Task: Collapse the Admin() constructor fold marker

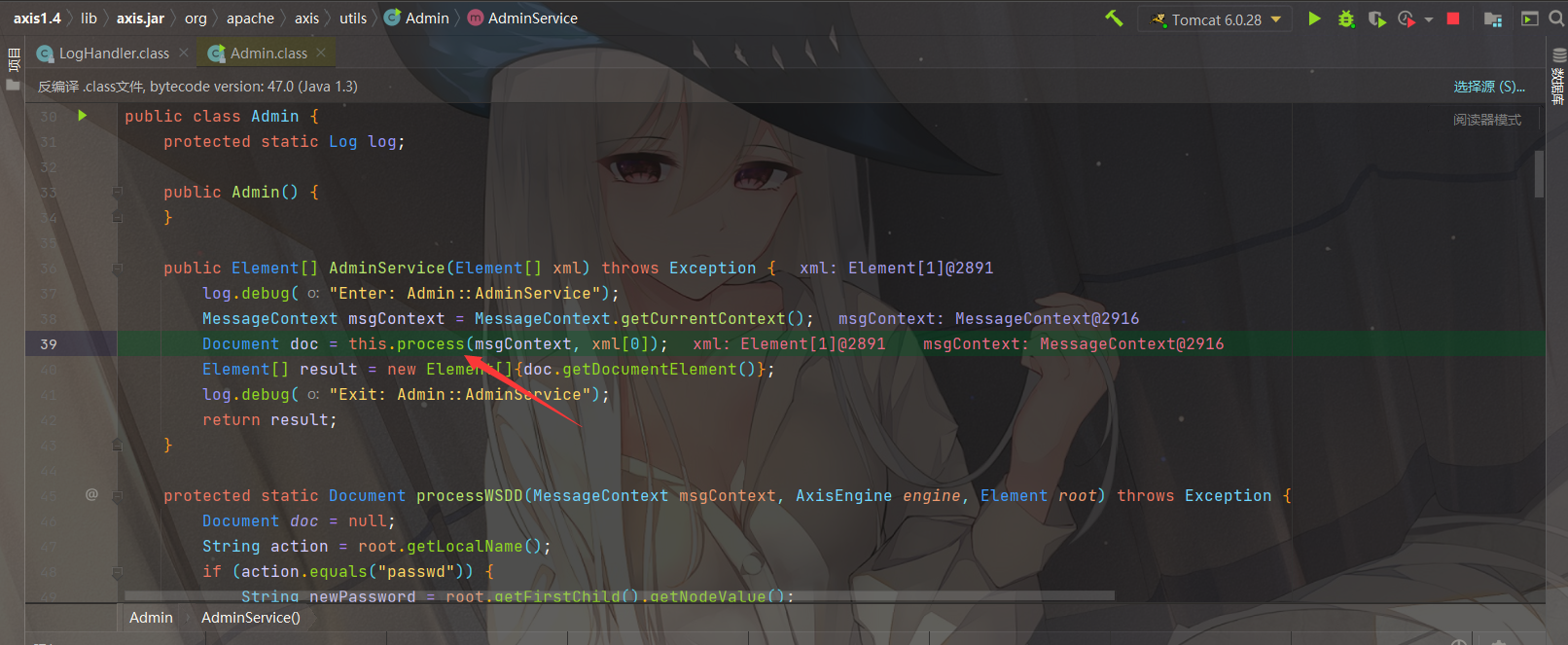Action: click(x=117, y=192)
